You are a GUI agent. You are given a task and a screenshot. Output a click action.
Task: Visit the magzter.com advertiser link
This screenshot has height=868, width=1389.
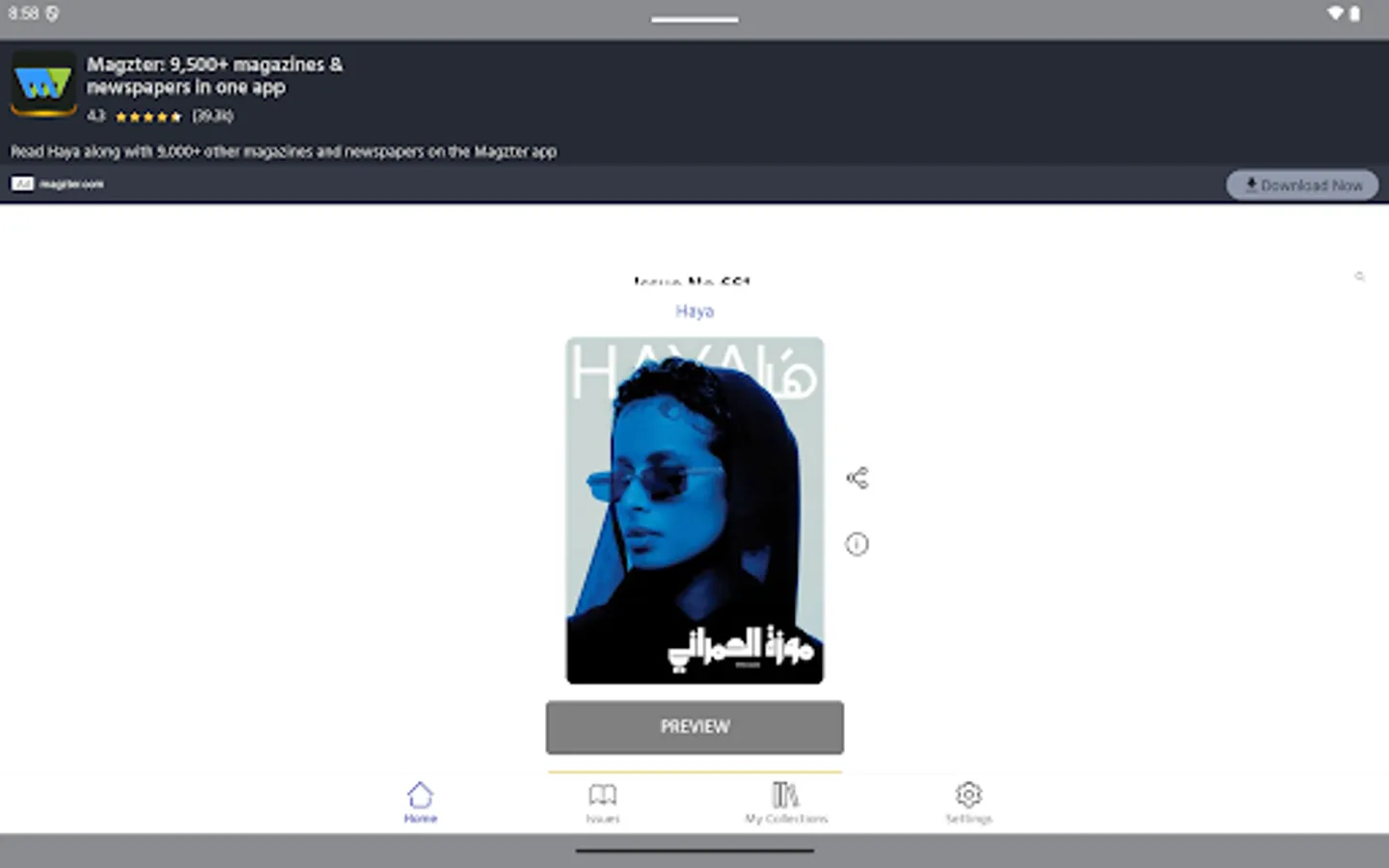(x=71, y=183)
